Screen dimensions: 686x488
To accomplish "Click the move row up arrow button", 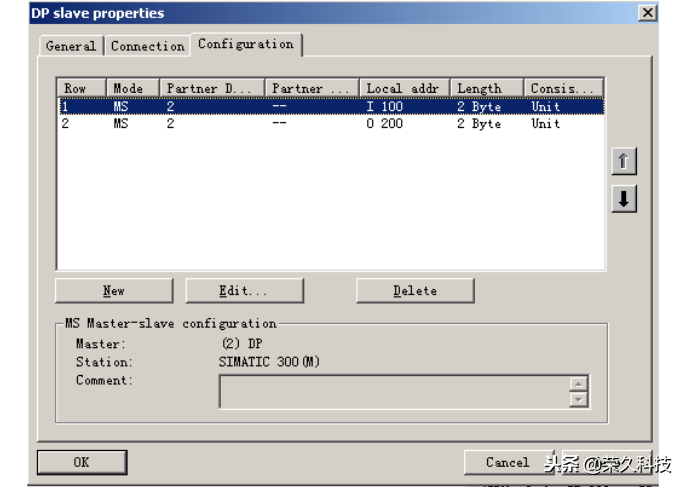I will [624, 162].
